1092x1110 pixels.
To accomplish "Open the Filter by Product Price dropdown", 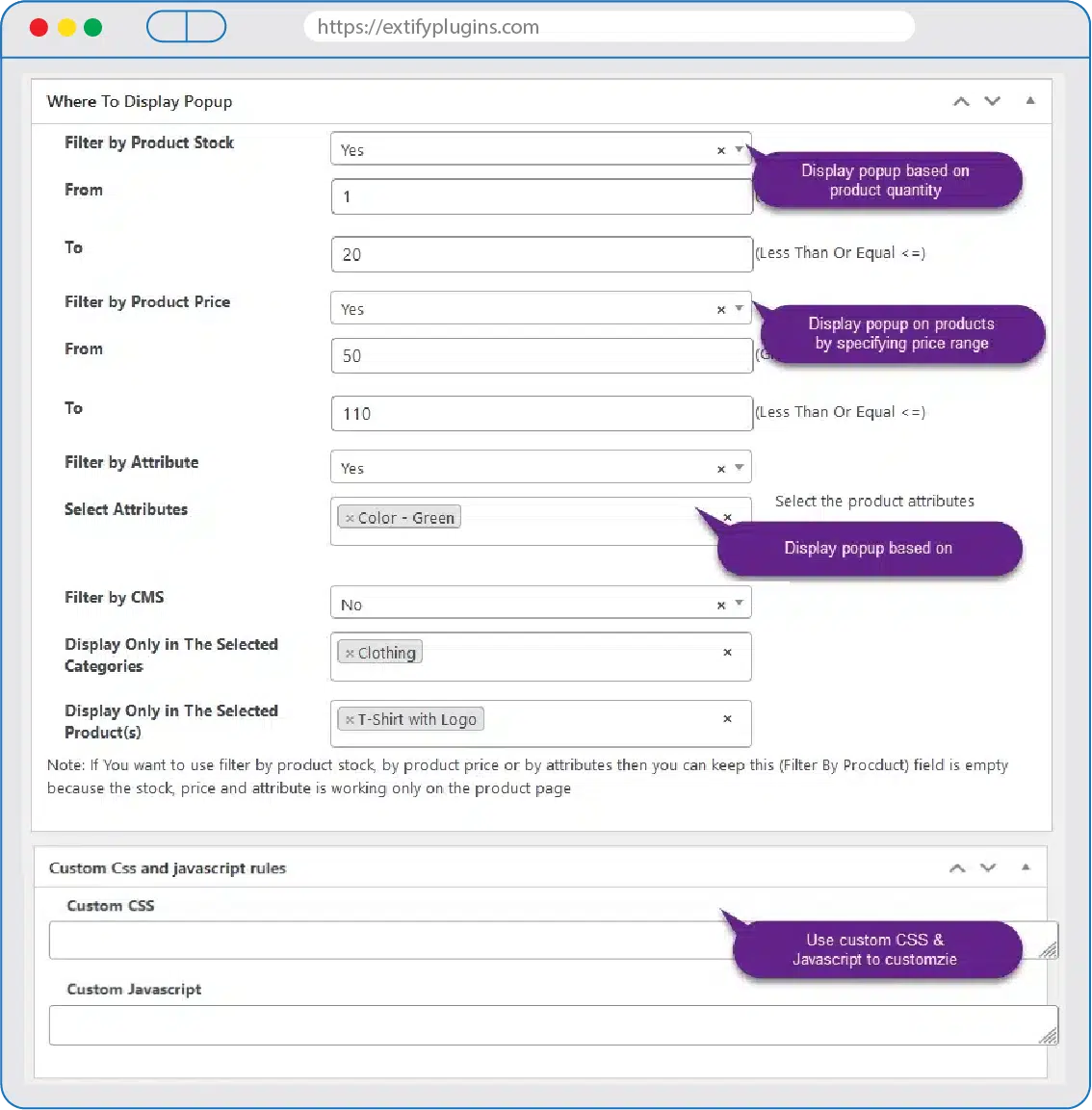I will coord(740,308).
